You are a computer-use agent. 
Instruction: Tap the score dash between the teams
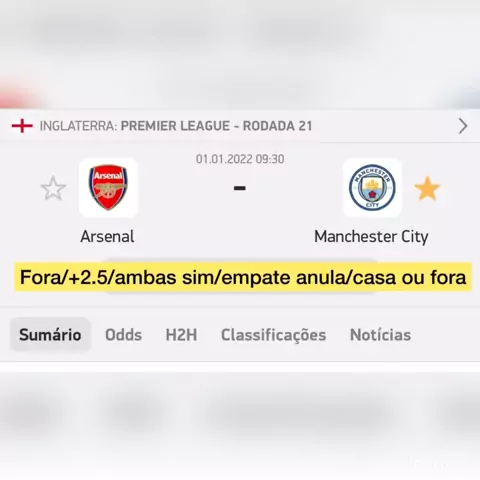[240, 188]
